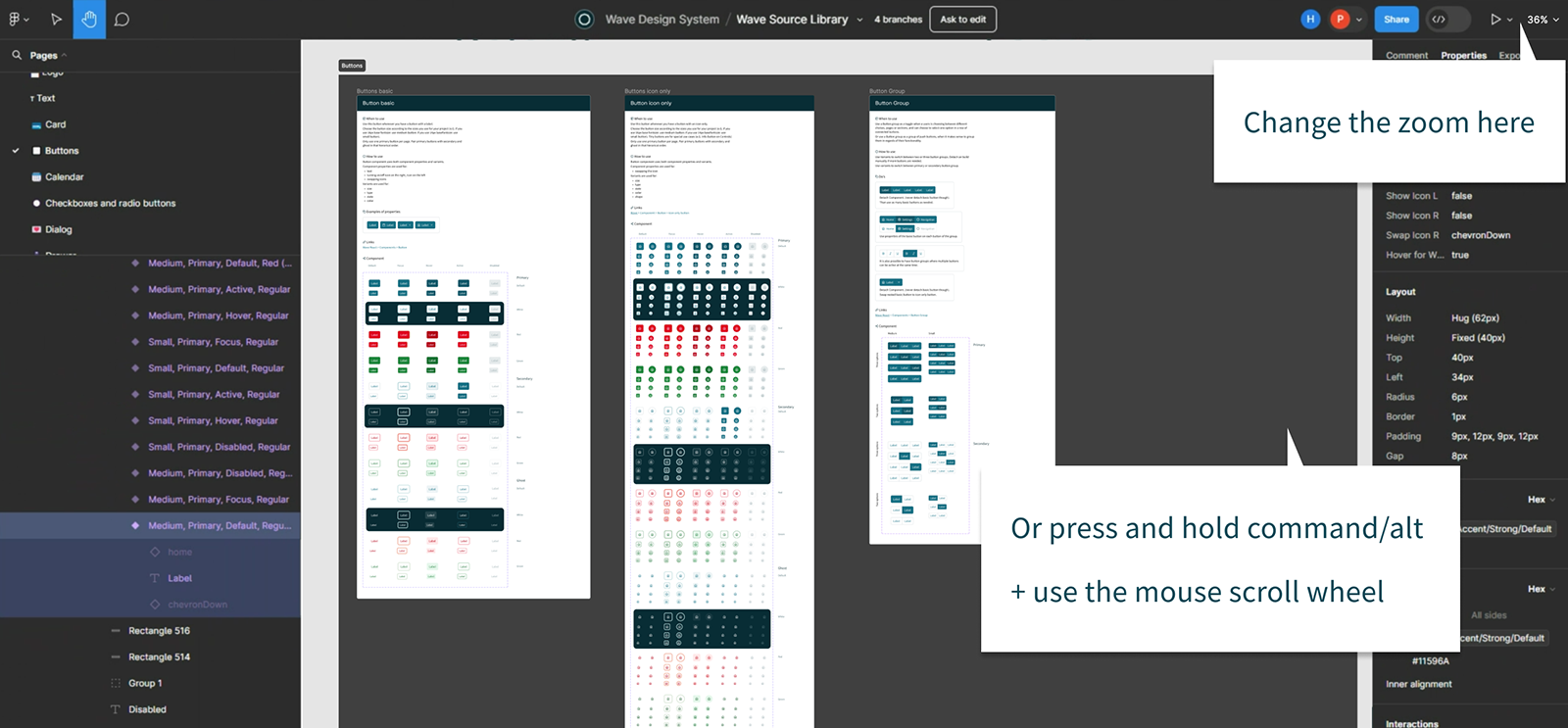This screenshot has height=728, width=1568.
Task: Click the Share button
Action: coord(1396,19)
